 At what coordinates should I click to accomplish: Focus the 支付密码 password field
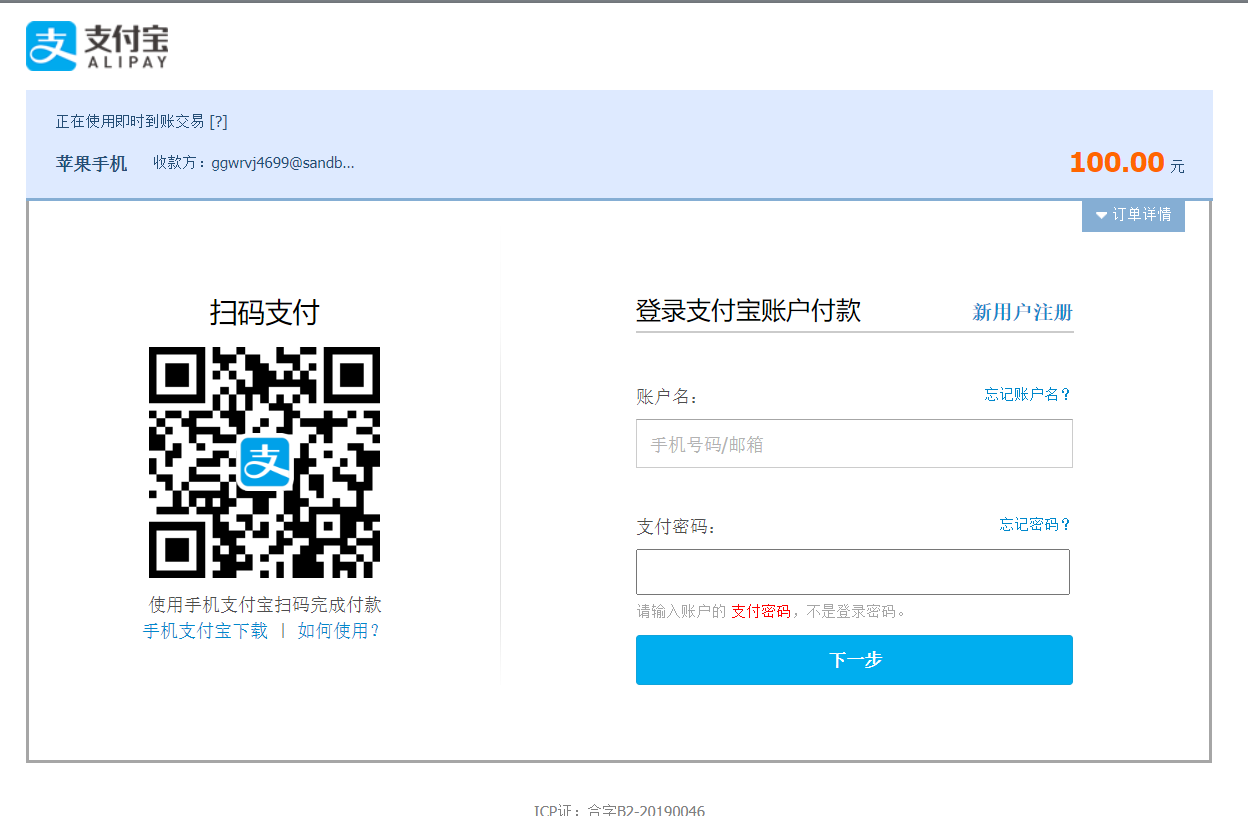point(853,572)
